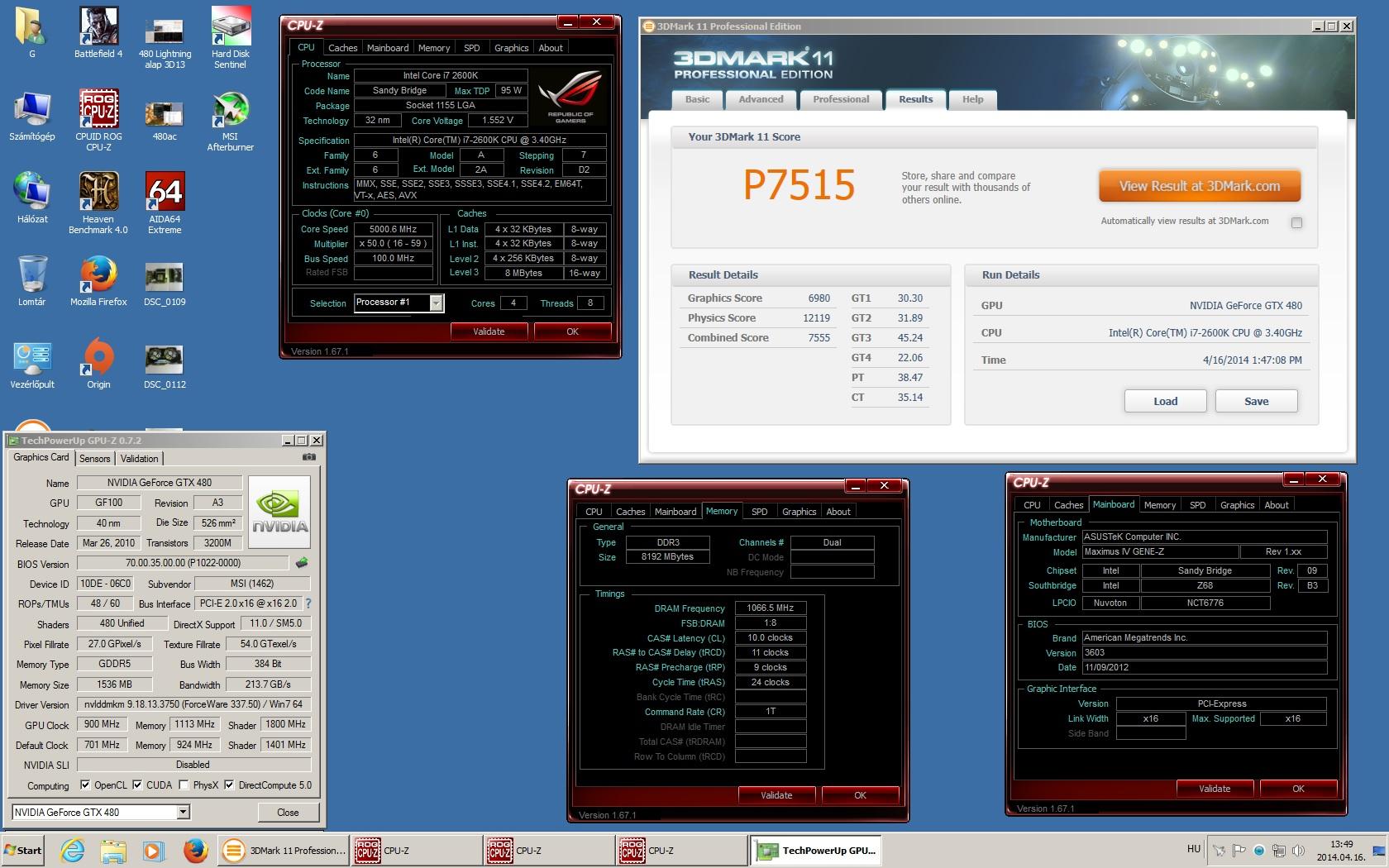This screenshot has height=868, width=1389.
Task: Switch to Caches tab in top CPU-Z
Action: 342,48
